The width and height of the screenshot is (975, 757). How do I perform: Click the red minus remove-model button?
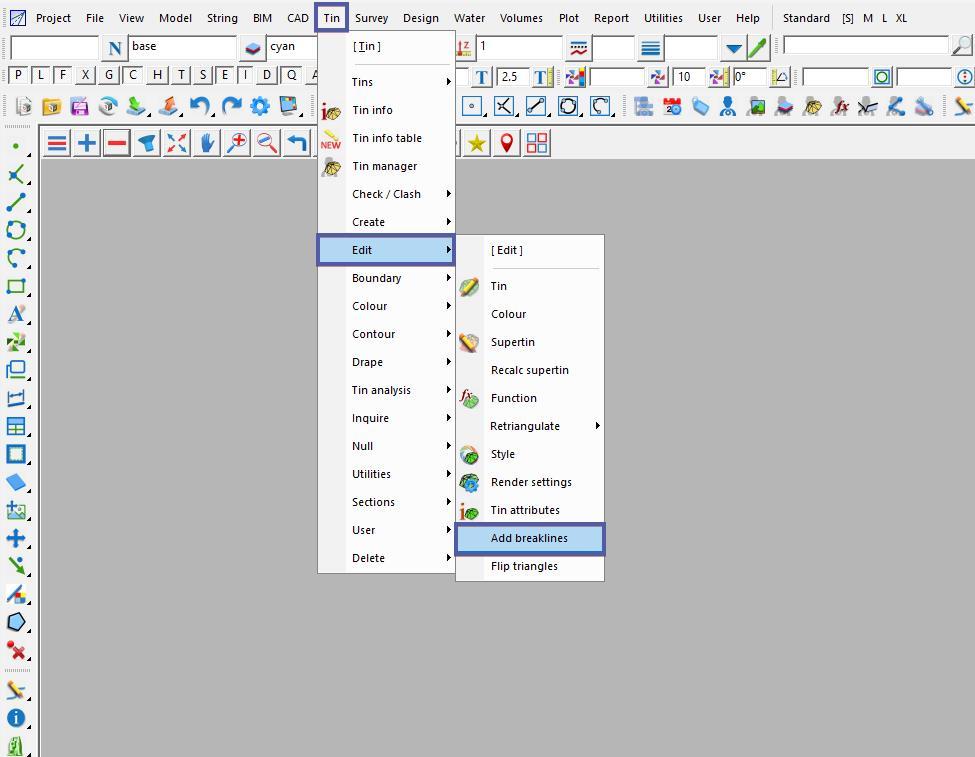117,144
